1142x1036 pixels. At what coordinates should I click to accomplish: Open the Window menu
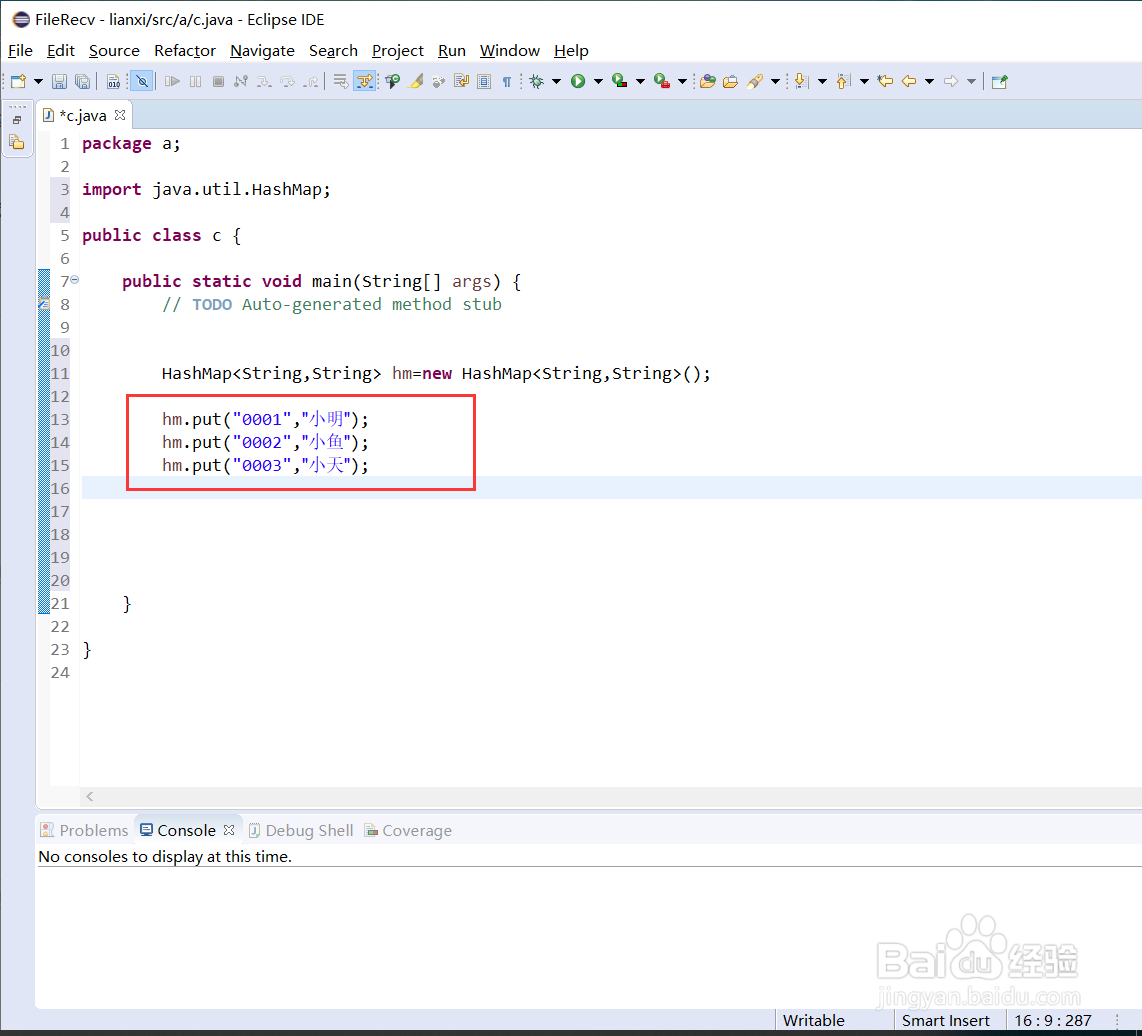510,51
